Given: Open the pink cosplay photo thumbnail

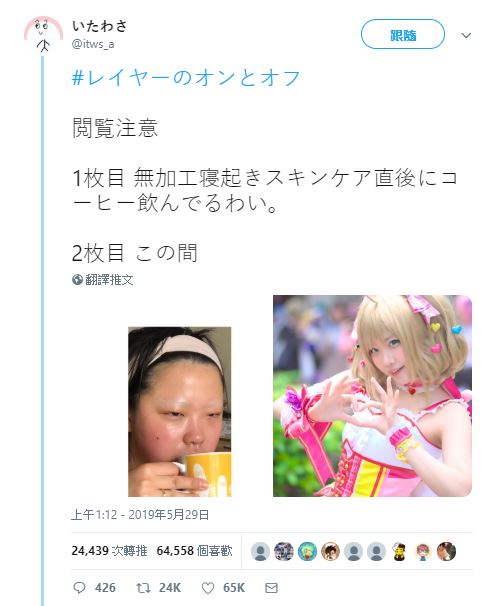Looking at the screenshot, I should click(372, 396).
